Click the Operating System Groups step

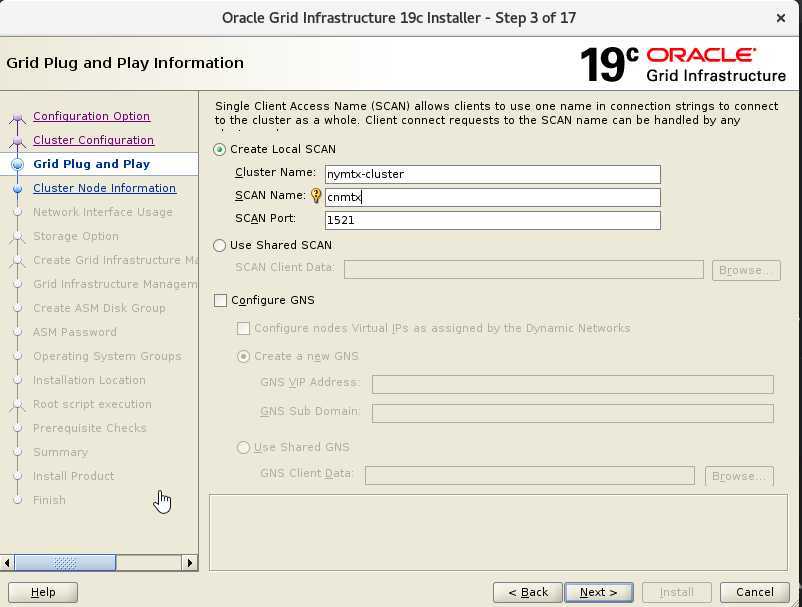(107, 356)
